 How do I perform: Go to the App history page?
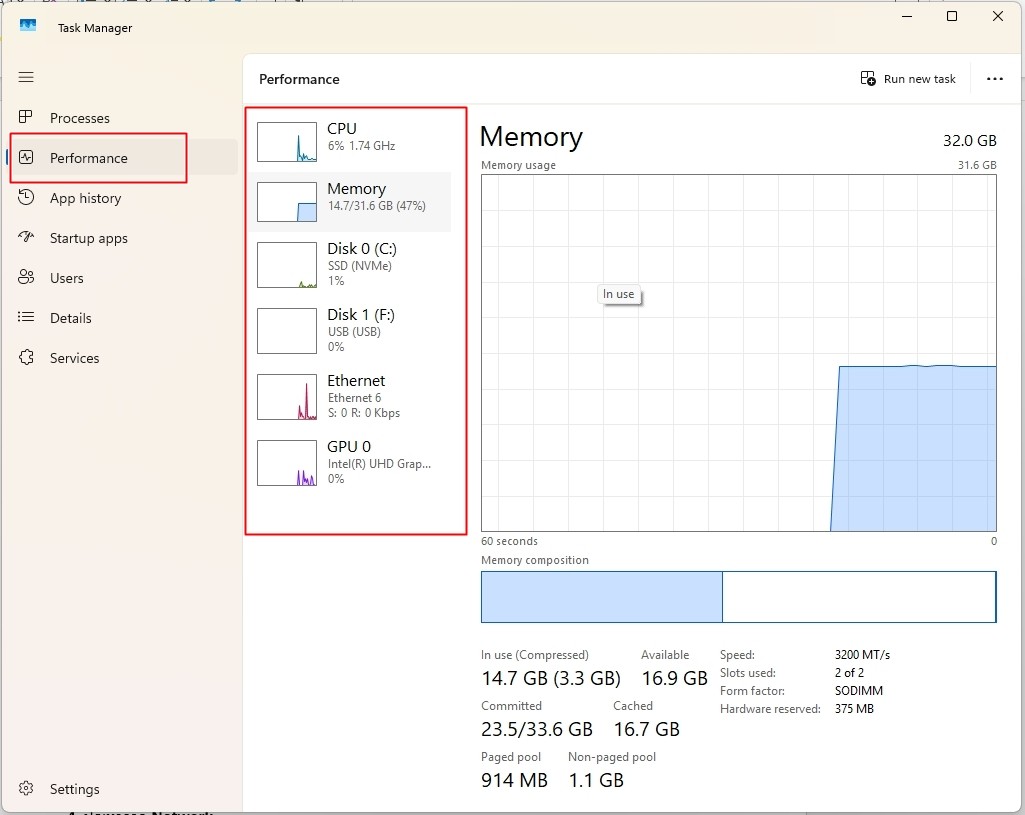coord(85,198)
